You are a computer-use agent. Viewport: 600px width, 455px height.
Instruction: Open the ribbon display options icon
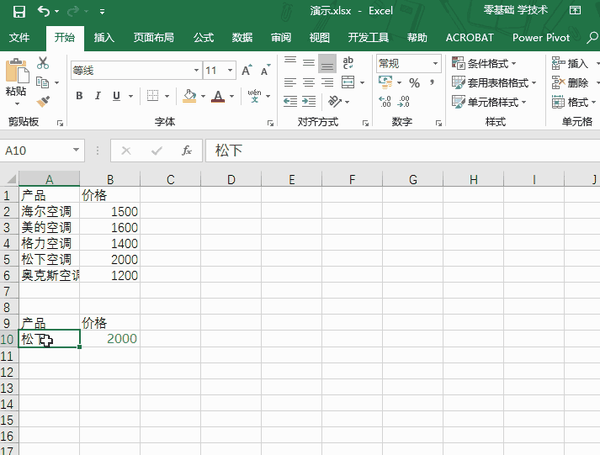[x=575, y=10]
